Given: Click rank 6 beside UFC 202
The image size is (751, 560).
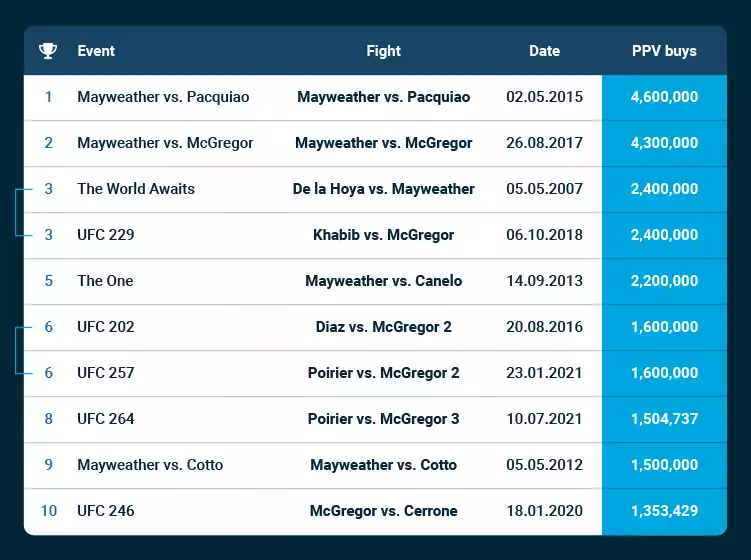Looking at the screenshot, I should [48, 327].
